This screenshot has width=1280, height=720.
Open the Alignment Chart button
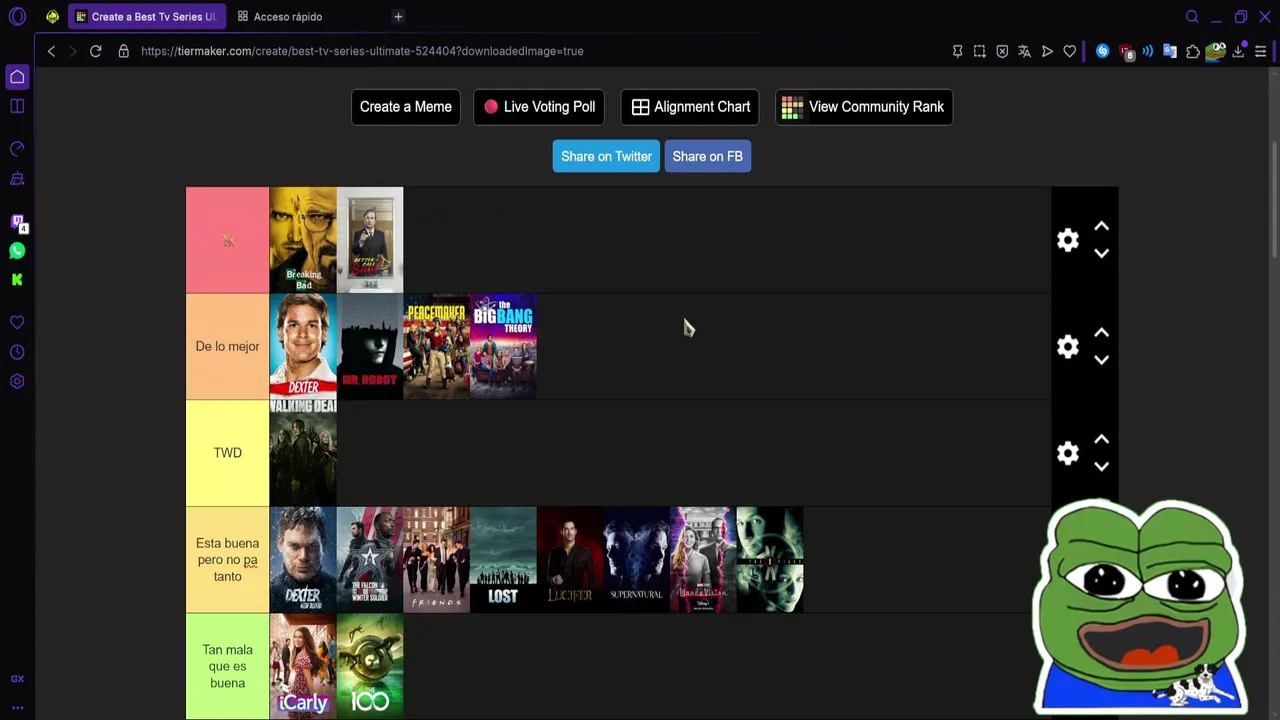690,107
